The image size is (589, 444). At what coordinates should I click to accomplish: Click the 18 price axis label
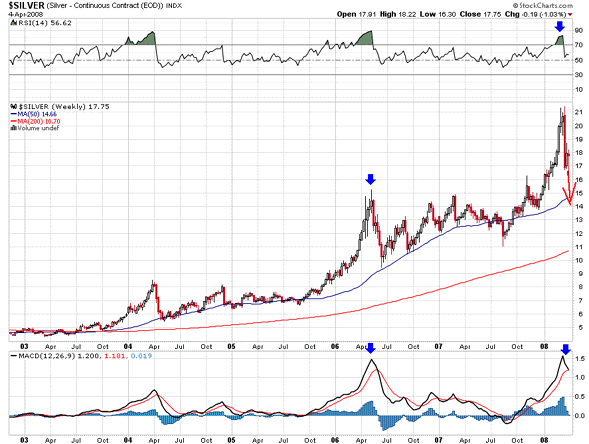click(579, 153)
